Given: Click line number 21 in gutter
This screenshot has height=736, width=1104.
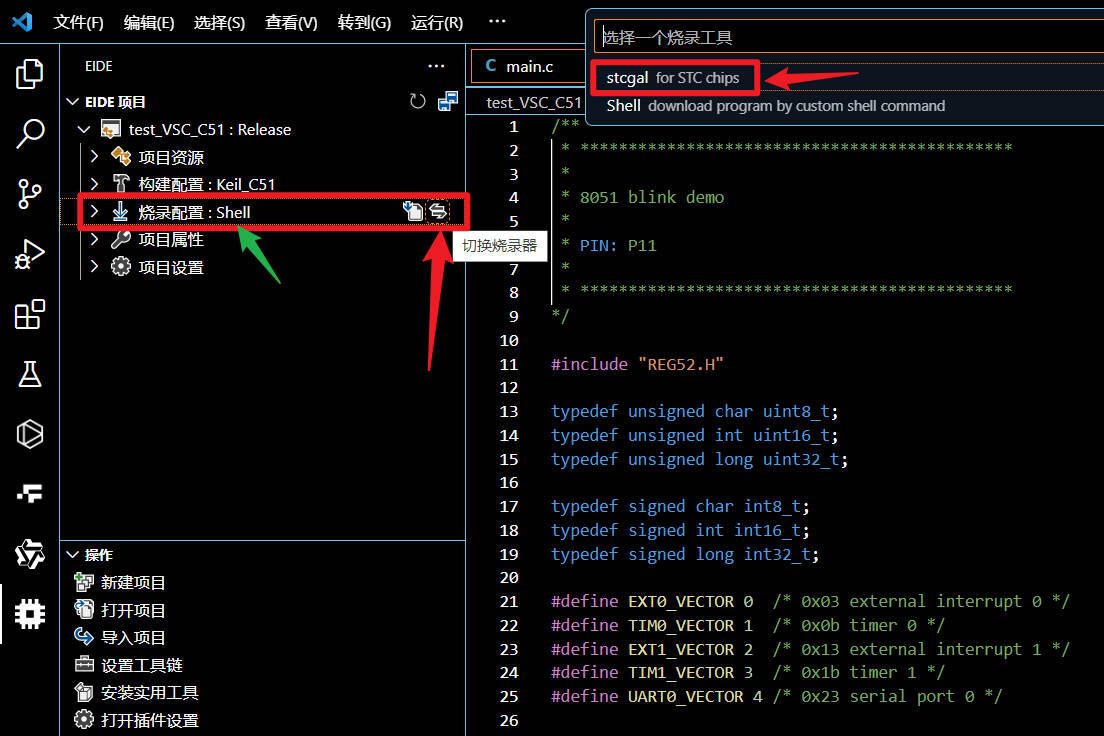Looking at the screenshot, I should (508, 601).
